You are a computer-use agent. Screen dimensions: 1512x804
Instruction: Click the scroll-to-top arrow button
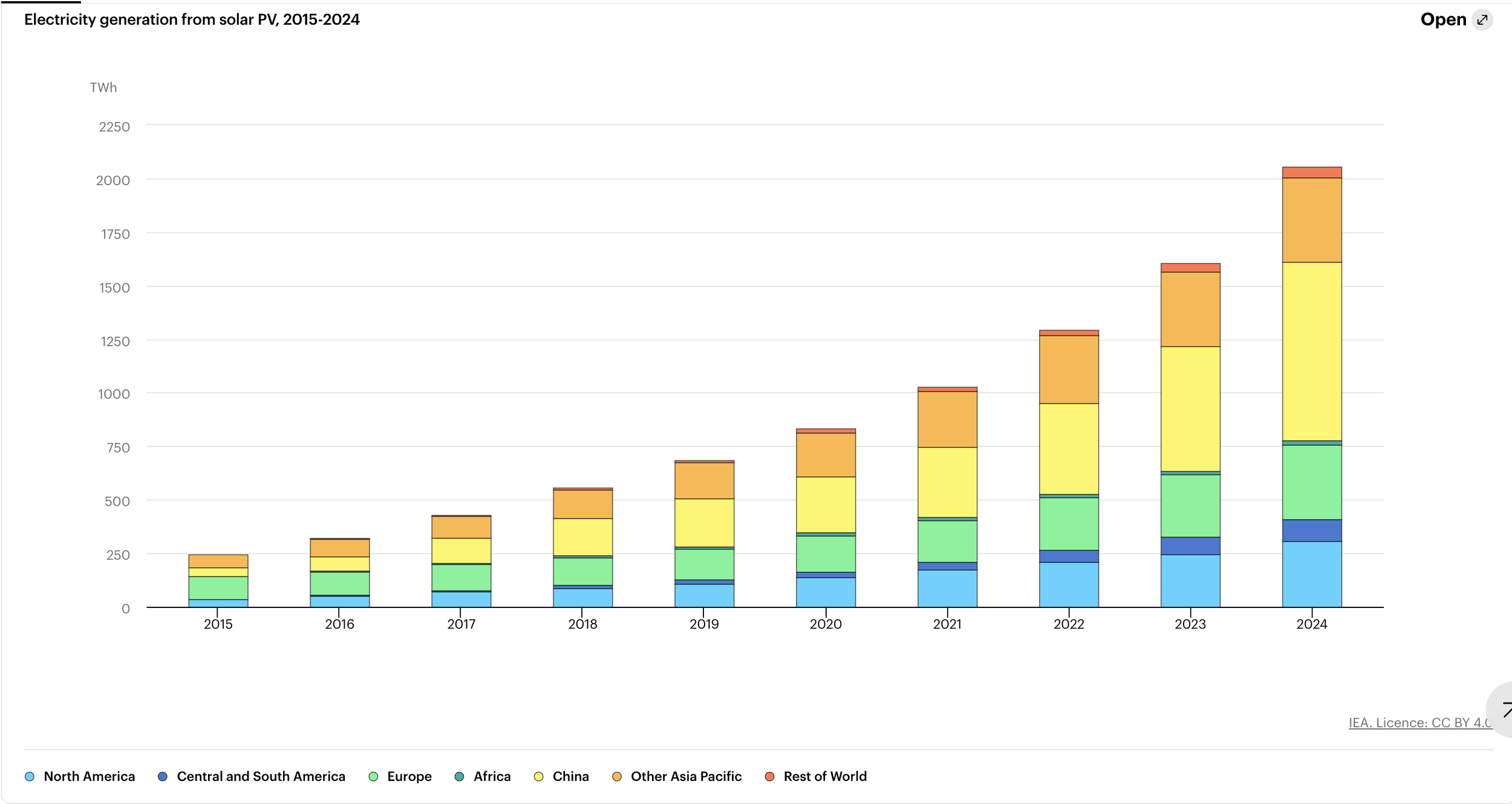pos(1500,710)
